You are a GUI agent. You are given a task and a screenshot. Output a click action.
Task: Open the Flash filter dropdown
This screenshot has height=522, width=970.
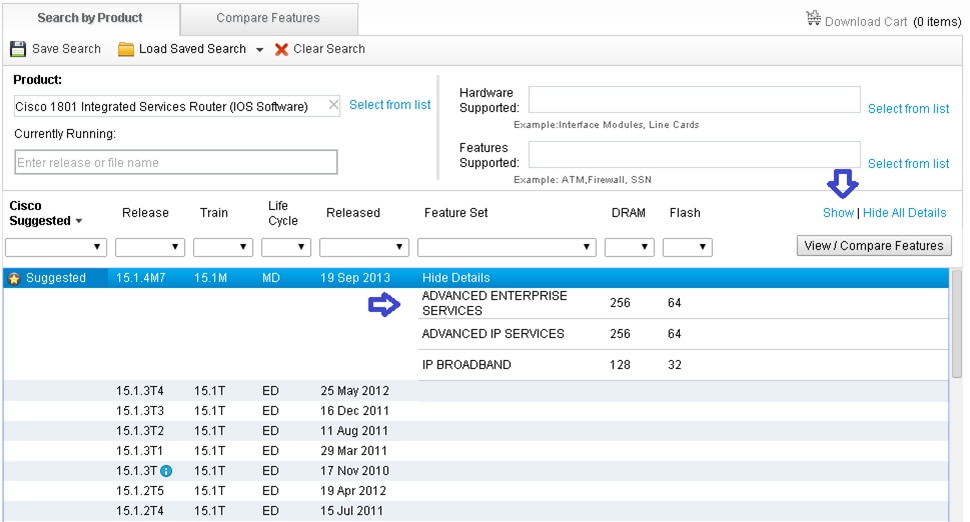(687, 247)
